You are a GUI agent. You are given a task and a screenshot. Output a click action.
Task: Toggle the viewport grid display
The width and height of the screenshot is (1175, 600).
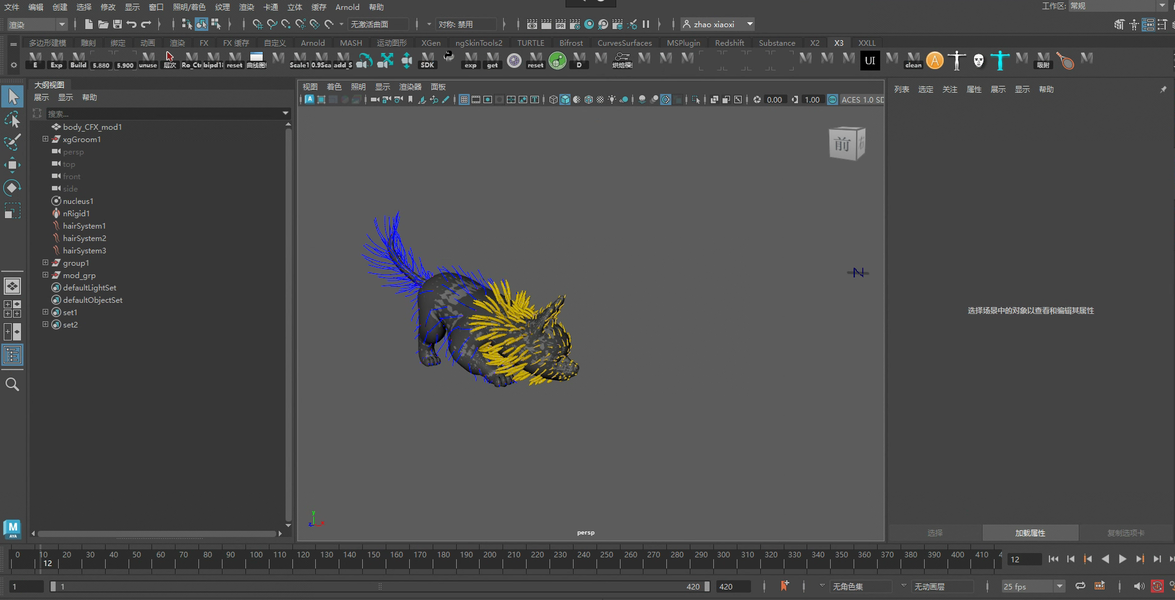click(464, 100)
